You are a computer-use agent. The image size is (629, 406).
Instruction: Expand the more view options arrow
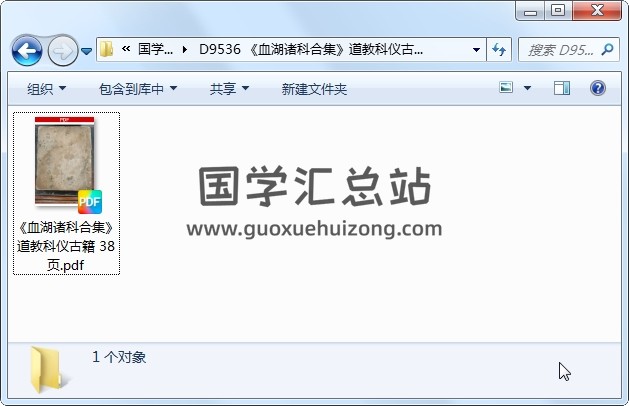click(x=527, y=88)
